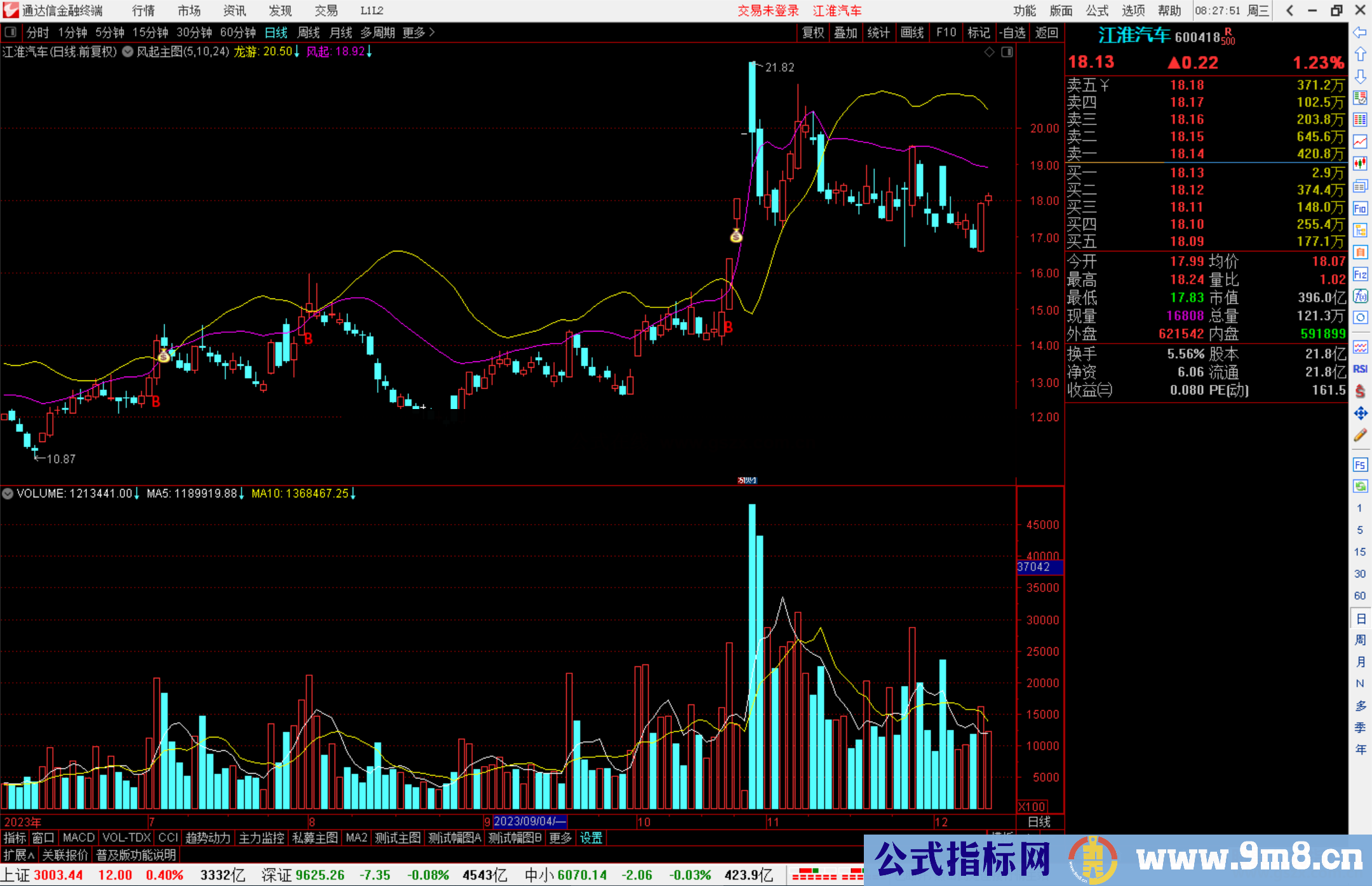Expand the 扩展 panel at bottom
This screenshot has width=1372, height=886.
19,855
